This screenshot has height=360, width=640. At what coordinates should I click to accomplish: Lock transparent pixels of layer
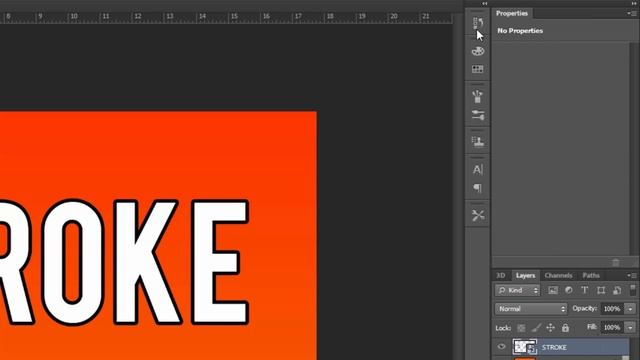pyautogui.click(x=521, y=327)
